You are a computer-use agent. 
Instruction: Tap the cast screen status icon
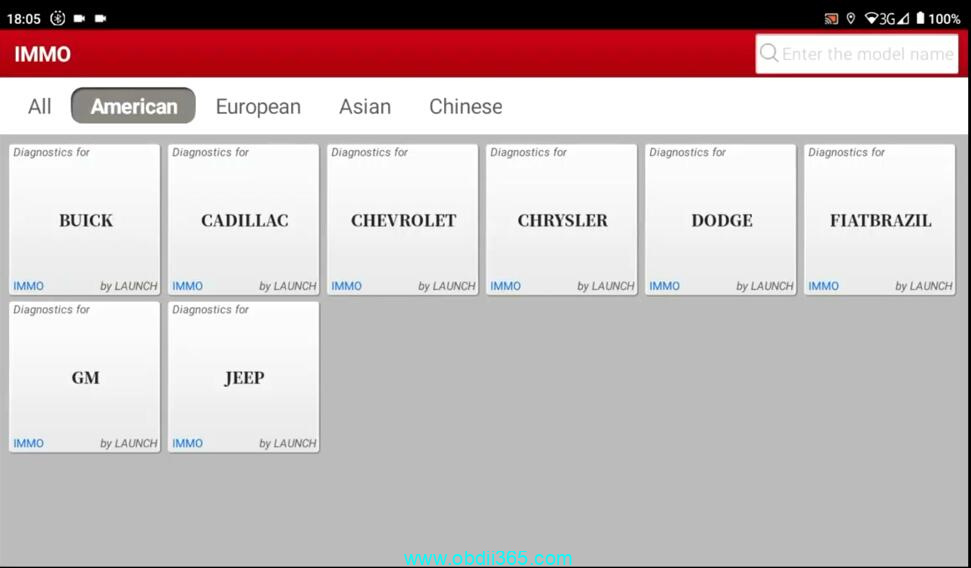[x=831, y=18]
